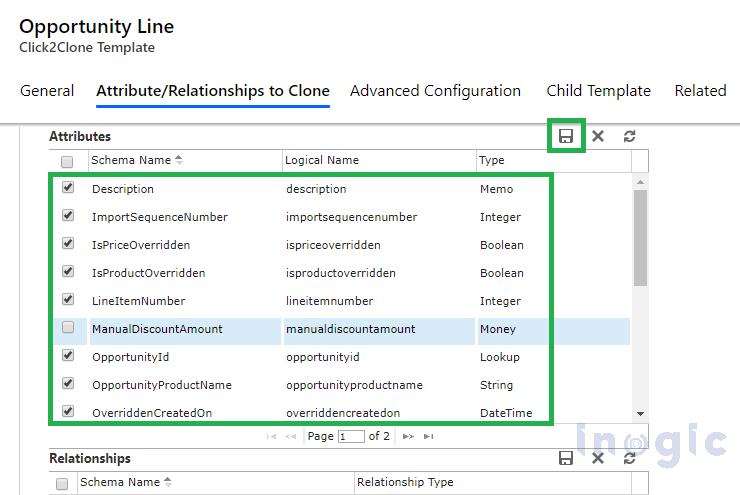
Task: Refresh the Relationships grid
Action: [629, 458]
